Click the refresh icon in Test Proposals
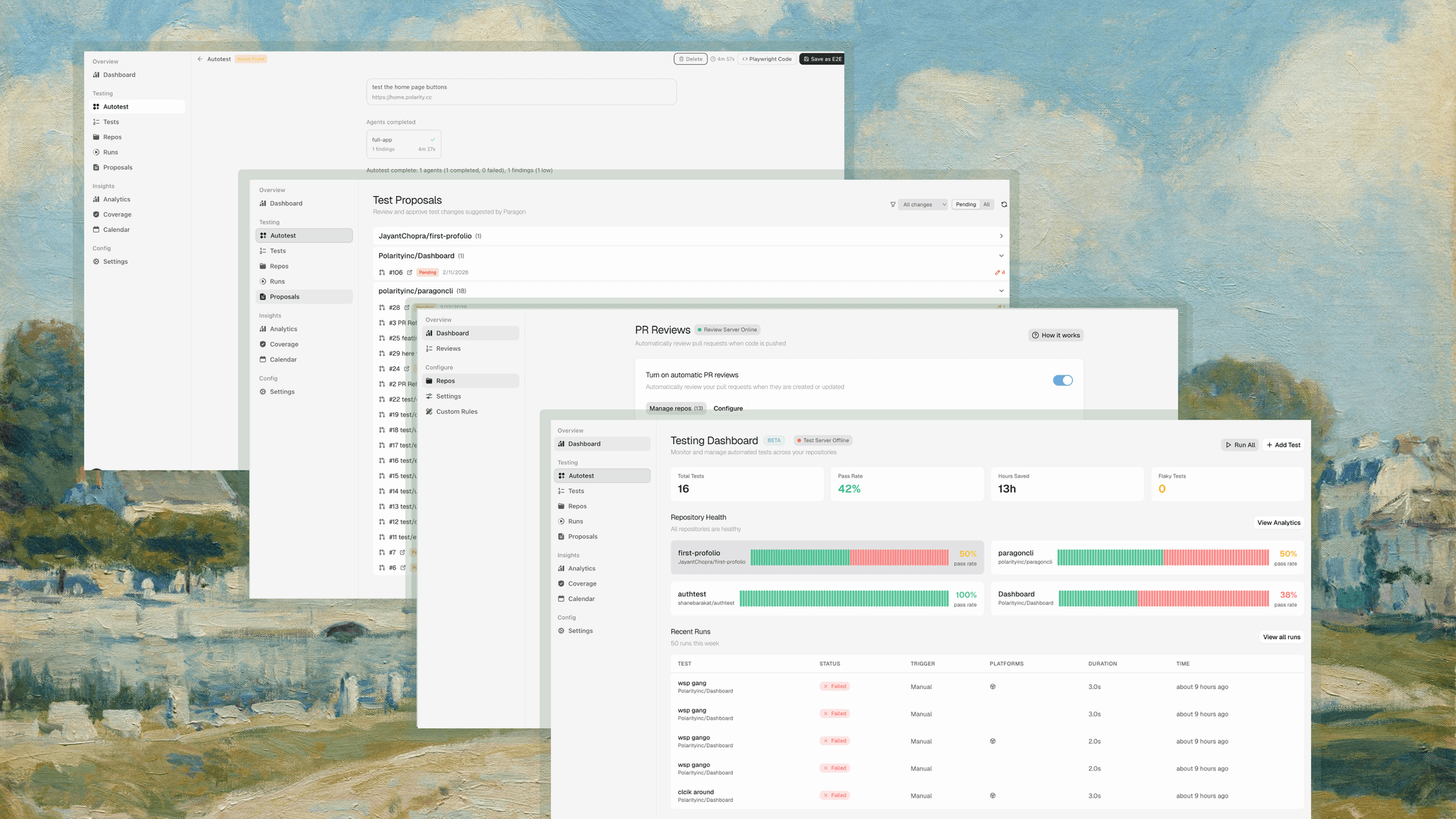This screenshot has height=819, width=1456. pos(1003,204)
